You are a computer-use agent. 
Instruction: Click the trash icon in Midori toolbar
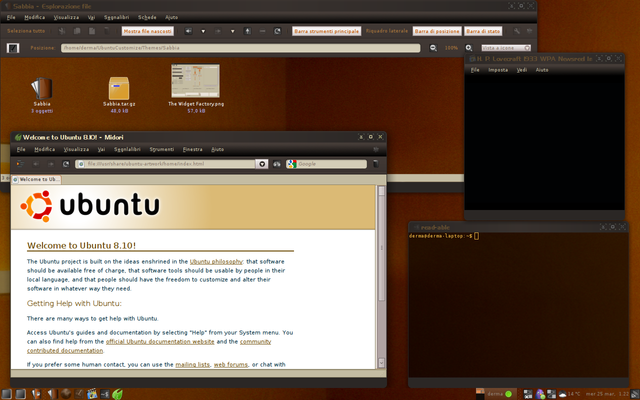point(376,164)
